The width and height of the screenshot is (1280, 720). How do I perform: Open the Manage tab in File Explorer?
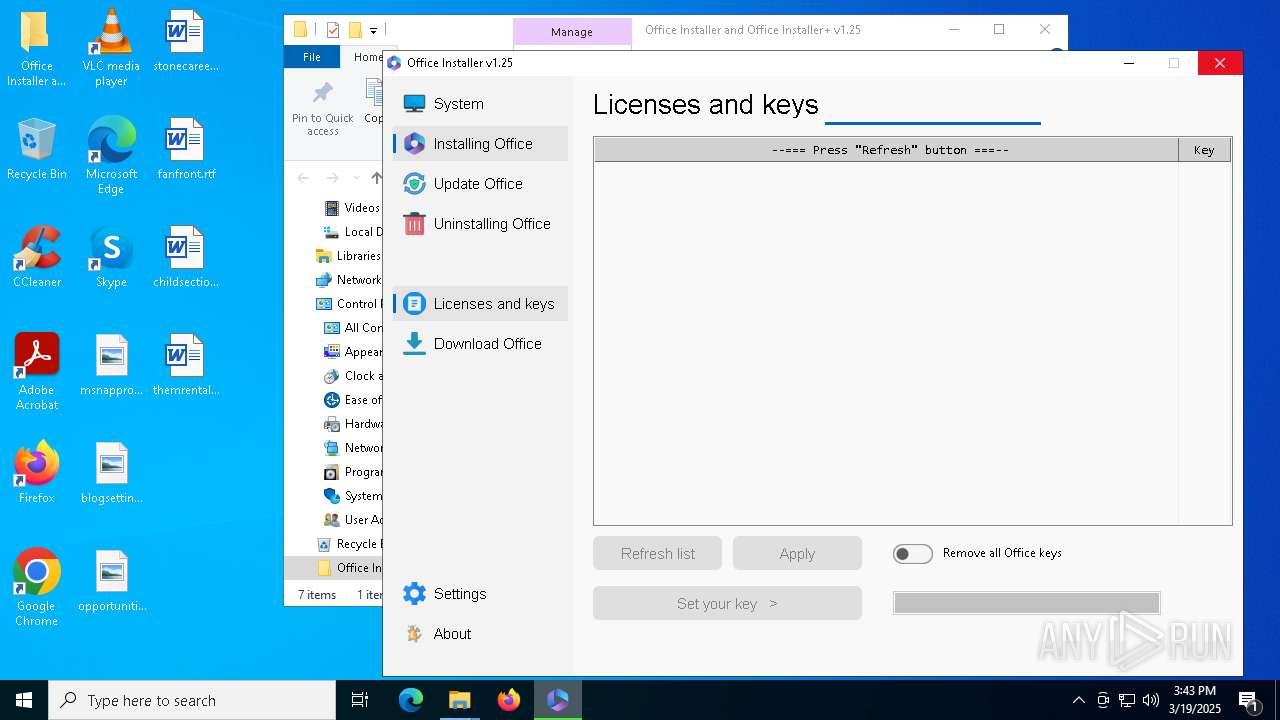[x=572, y=32]
